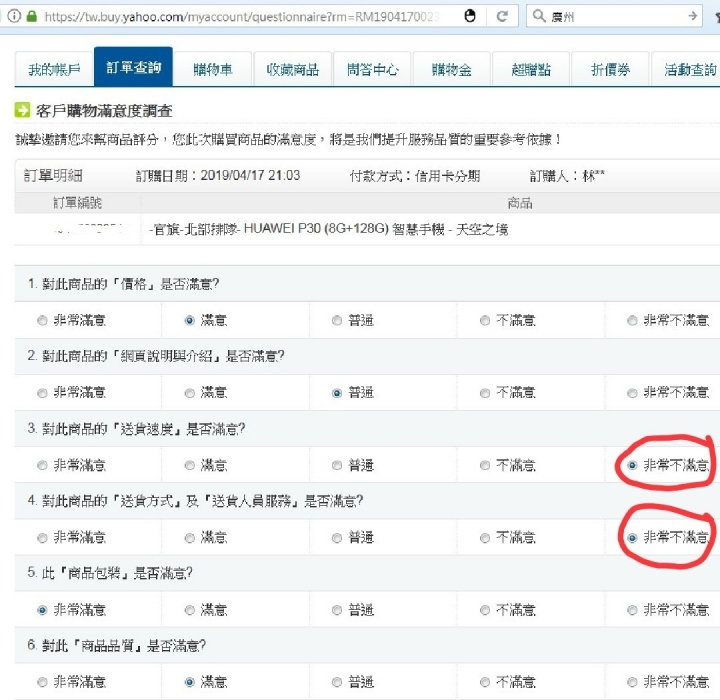The width and height of the screenshot is (720, 700).
Task: Click the green arrow survey heading icon
Action: pos(22,110)
